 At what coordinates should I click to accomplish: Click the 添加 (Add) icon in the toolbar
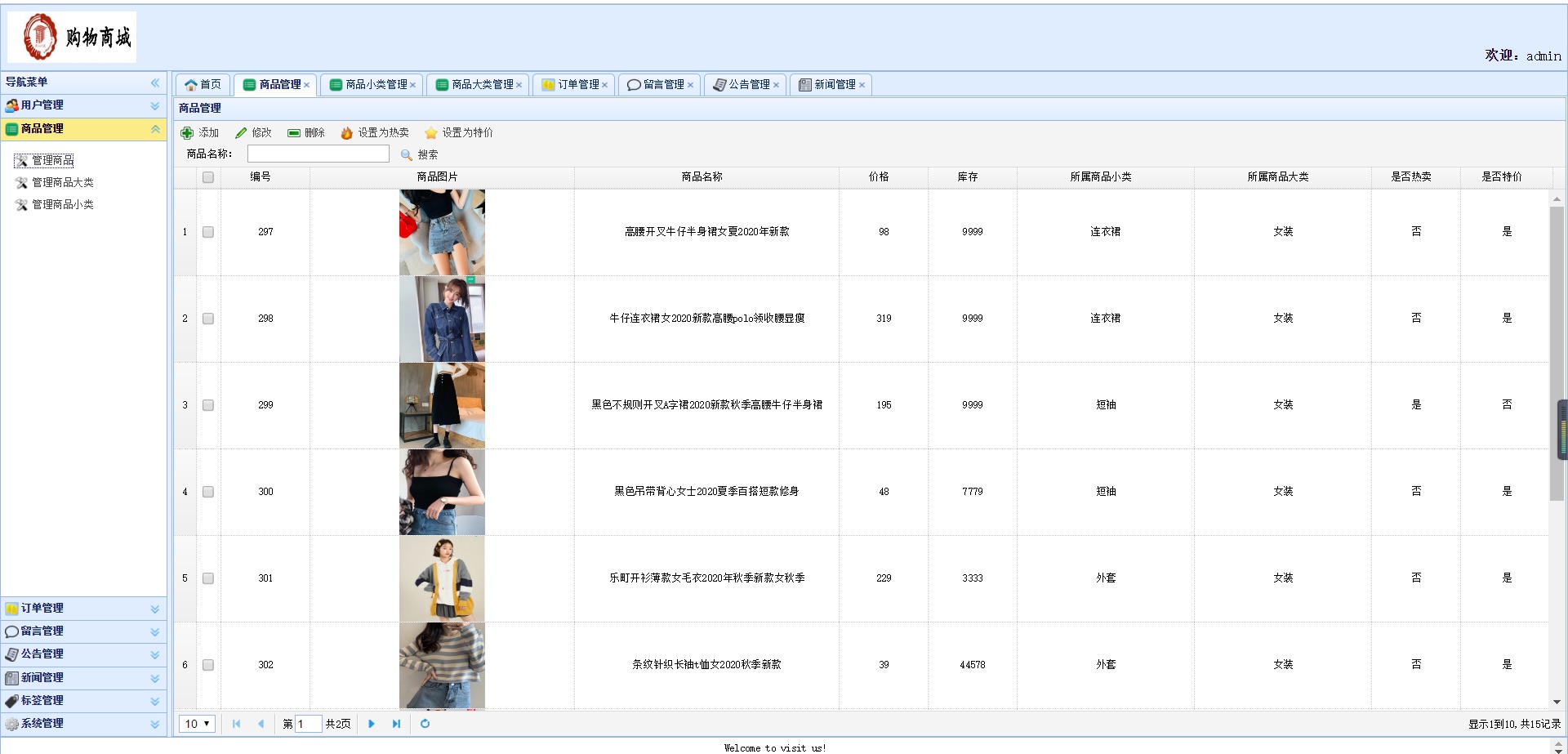tap(187, 132)
